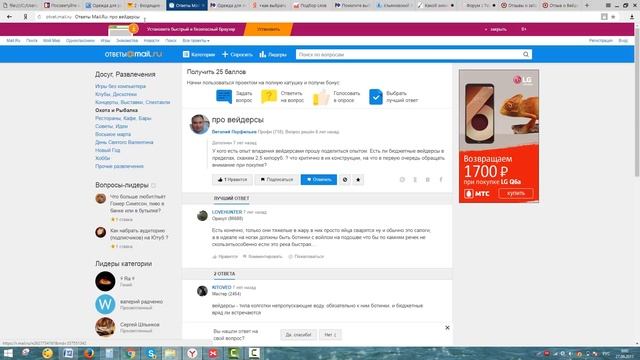
Task: Open the YouTube audience leader question
Action: coord(139,234)
